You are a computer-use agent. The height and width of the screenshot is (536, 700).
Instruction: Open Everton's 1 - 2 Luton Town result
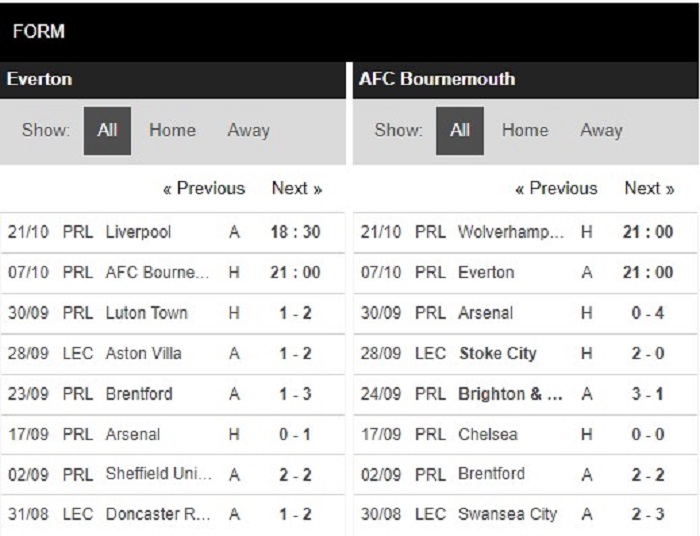[172, 313]
